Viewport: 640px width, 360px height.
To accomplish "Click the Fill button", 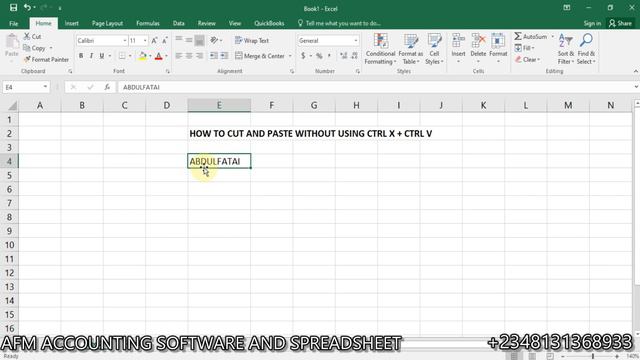I will [524, 48].
